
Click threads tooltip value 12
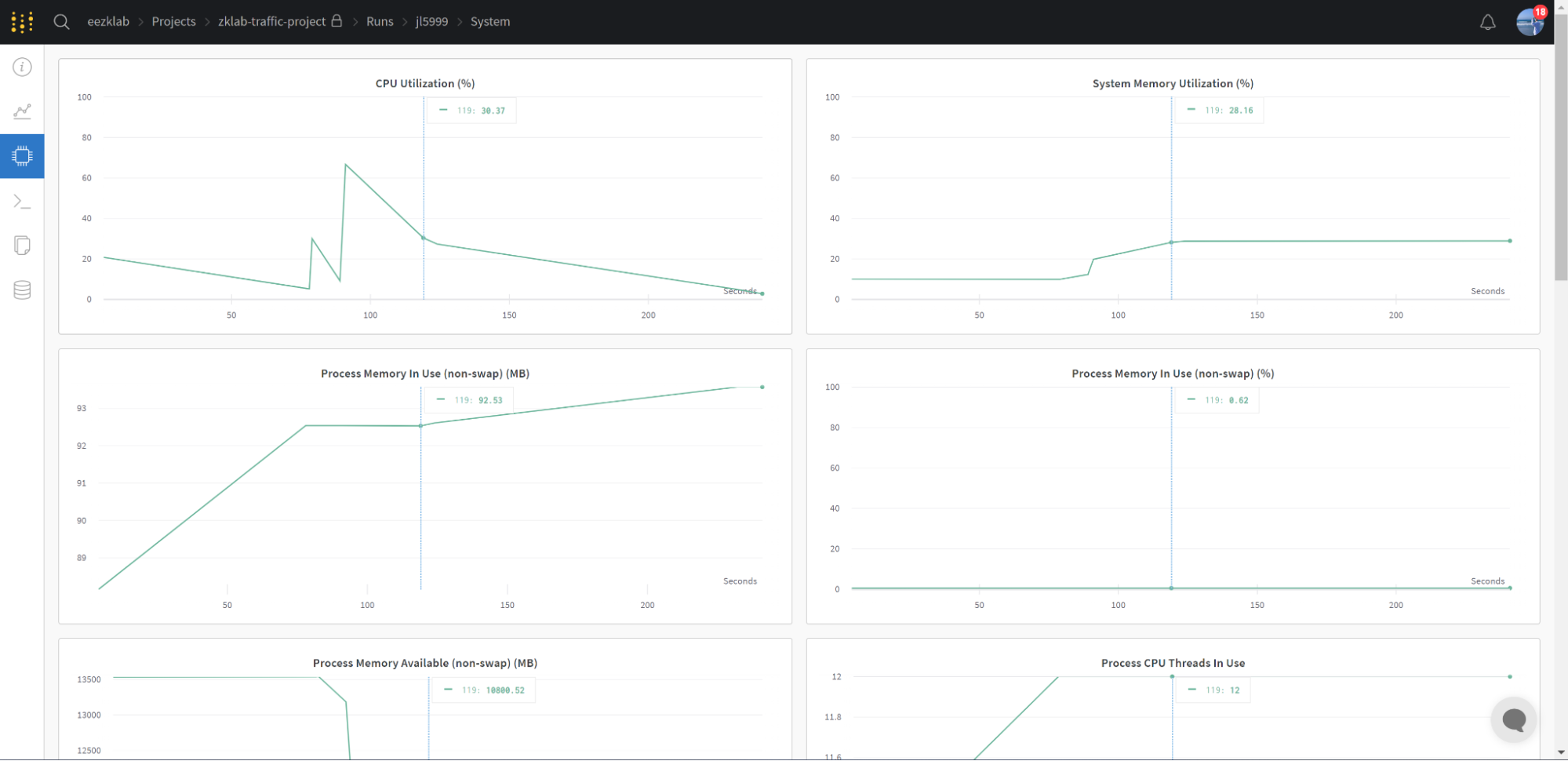(1235, 690)
